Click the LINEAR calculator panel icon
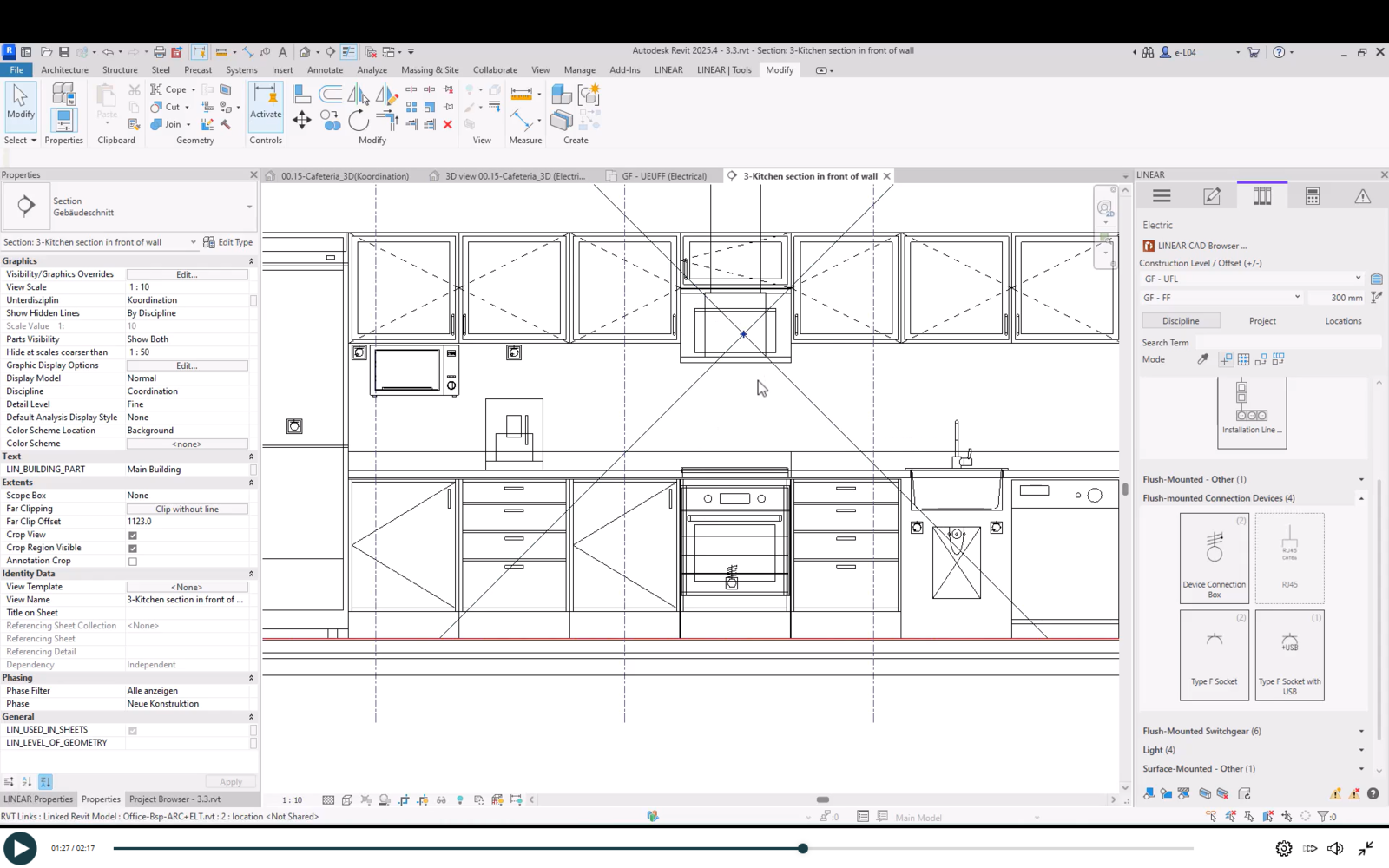 click(1312, 197)
